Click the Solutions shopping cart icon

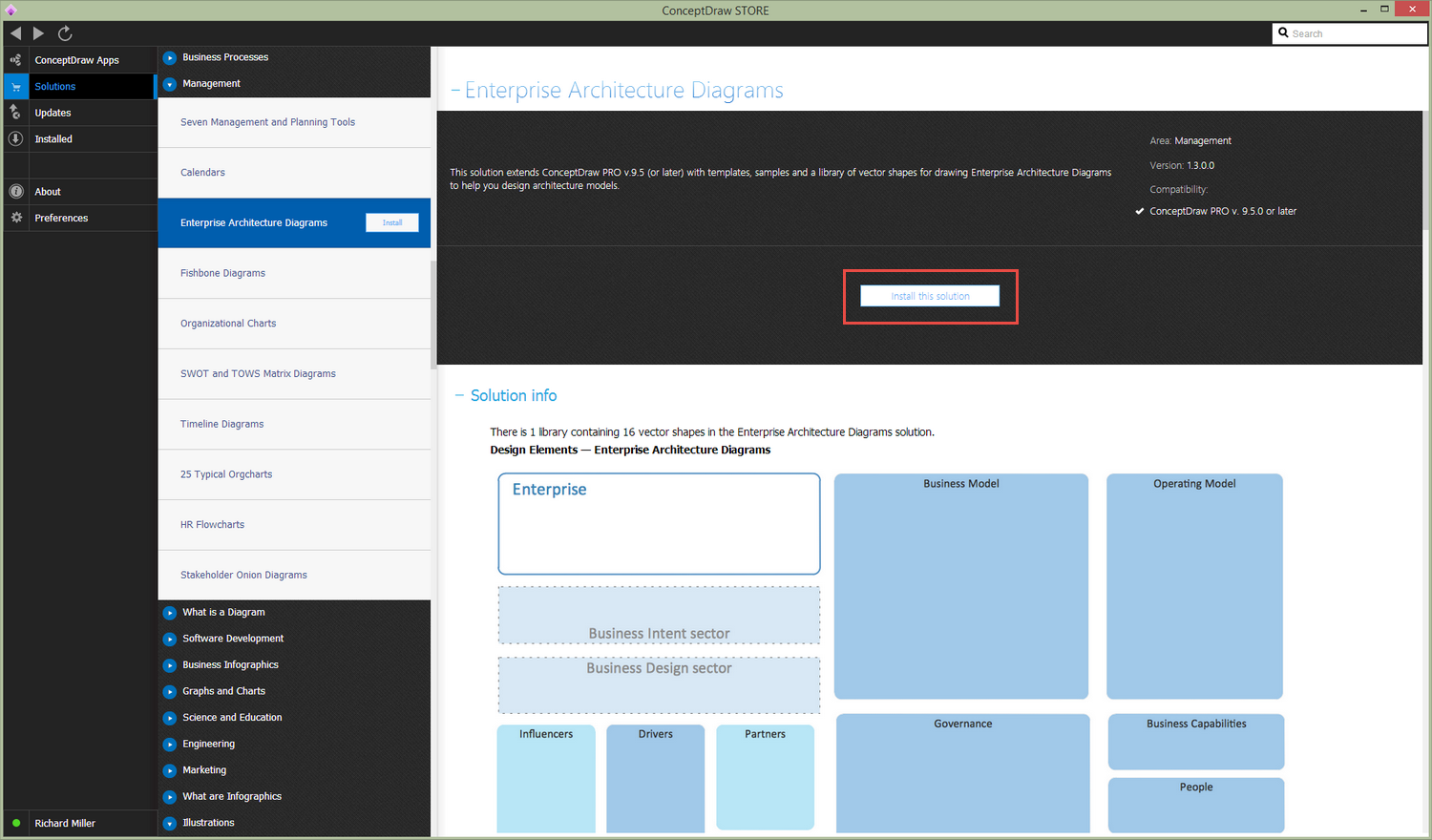15,87
